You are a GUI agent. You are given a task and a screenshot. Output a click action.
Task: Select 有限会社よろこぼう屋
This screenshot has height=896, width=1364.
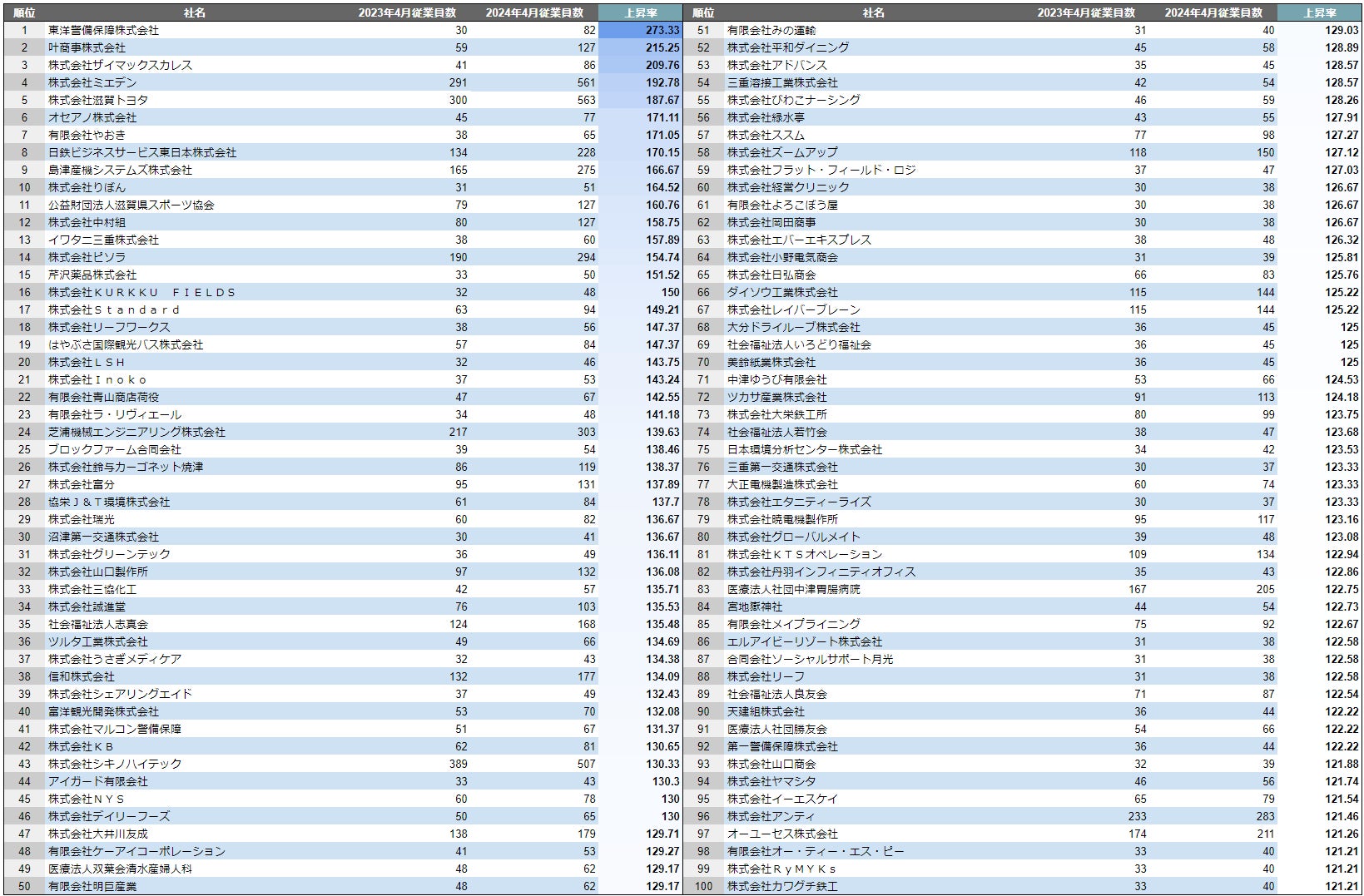[782, 205]
